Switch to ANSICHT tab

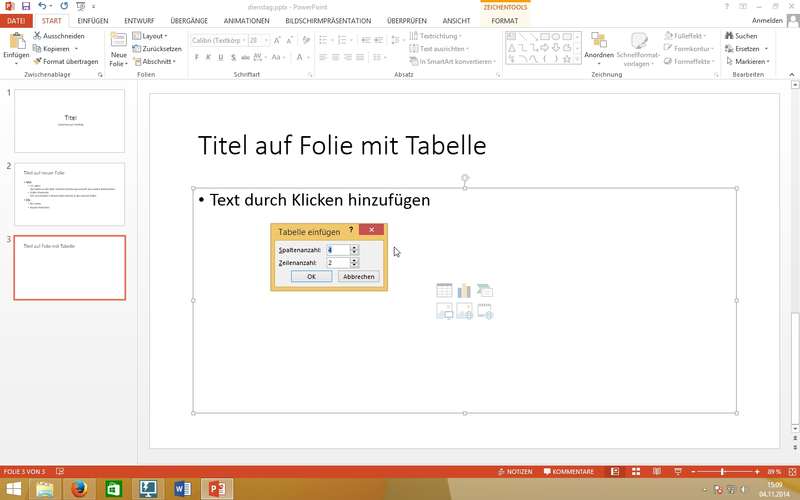coord(456,21)
